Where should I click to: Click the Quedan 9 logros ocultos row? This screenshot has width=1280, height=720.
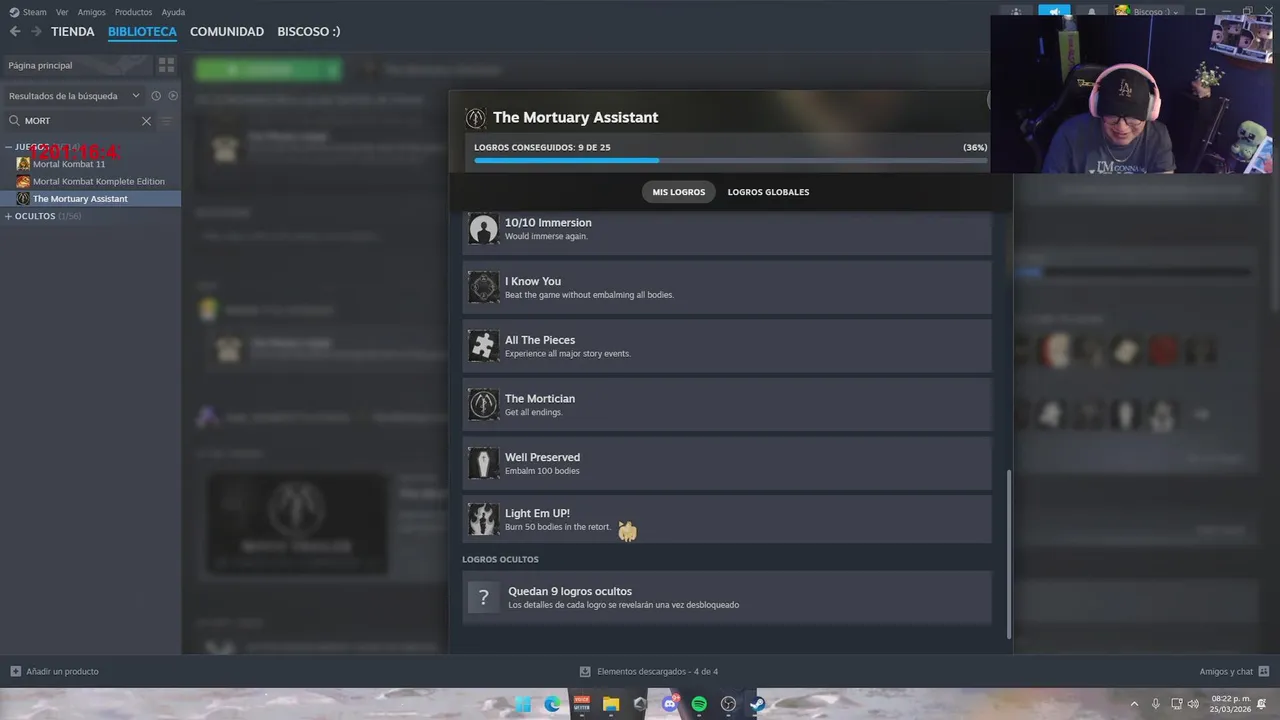[727, 597]
